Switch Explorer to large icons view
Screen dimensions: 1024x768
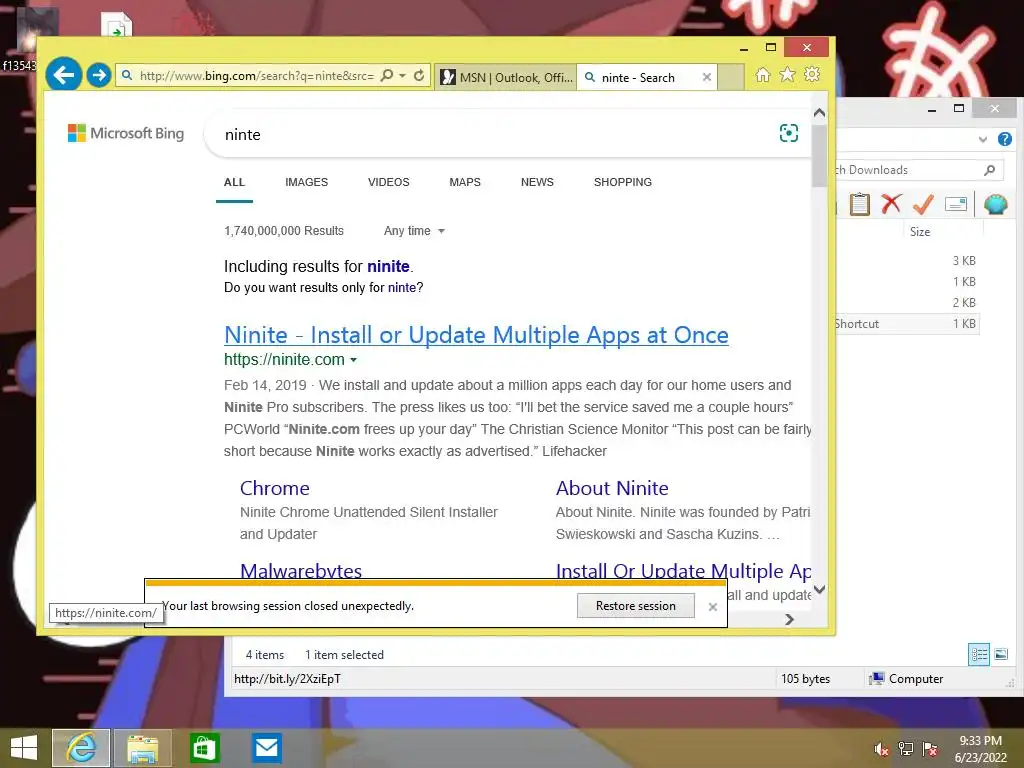point(1000,654)
